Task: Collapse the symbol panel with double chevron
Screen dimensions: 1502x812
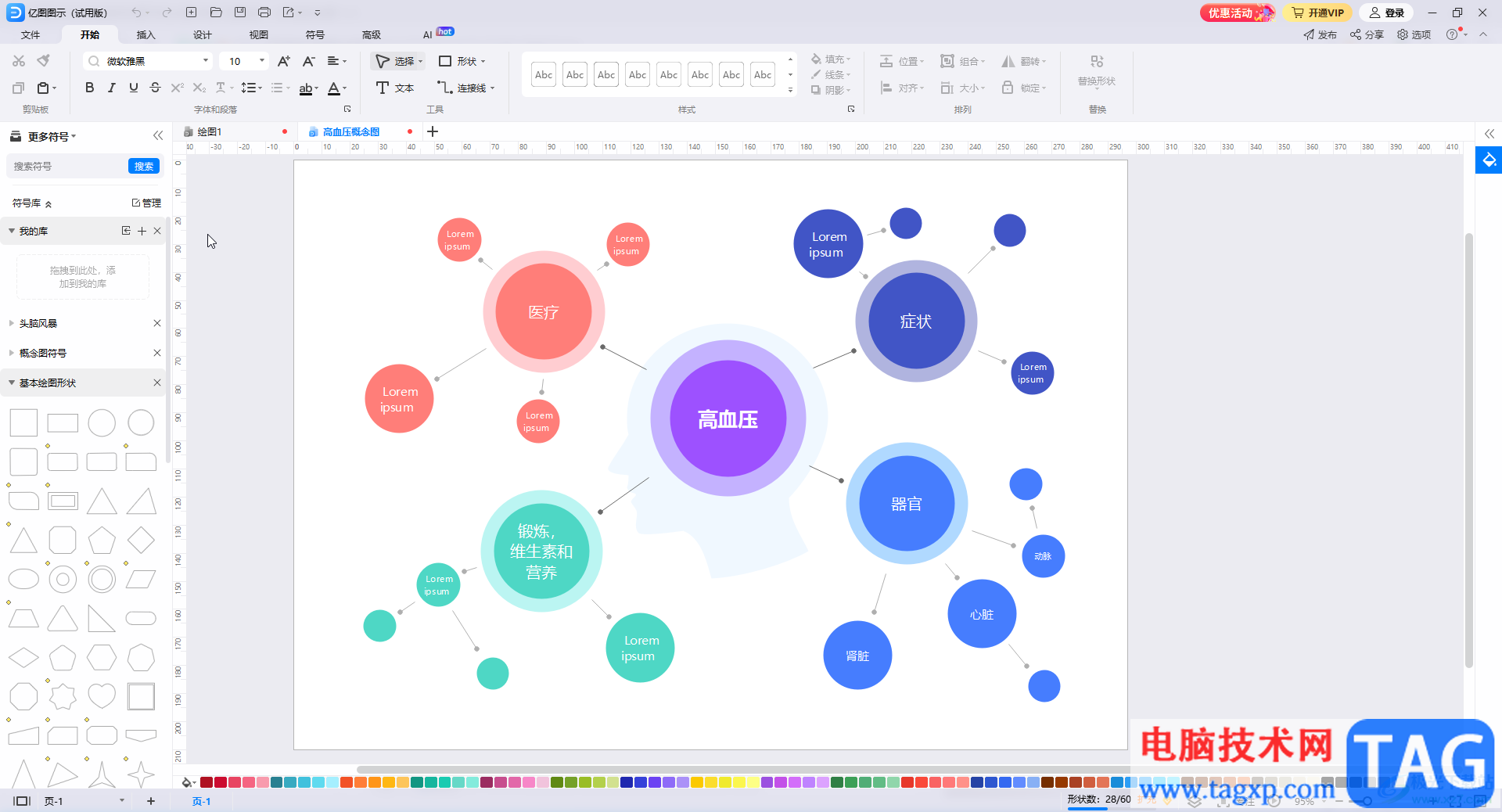Action: click(x=158, y=136)
